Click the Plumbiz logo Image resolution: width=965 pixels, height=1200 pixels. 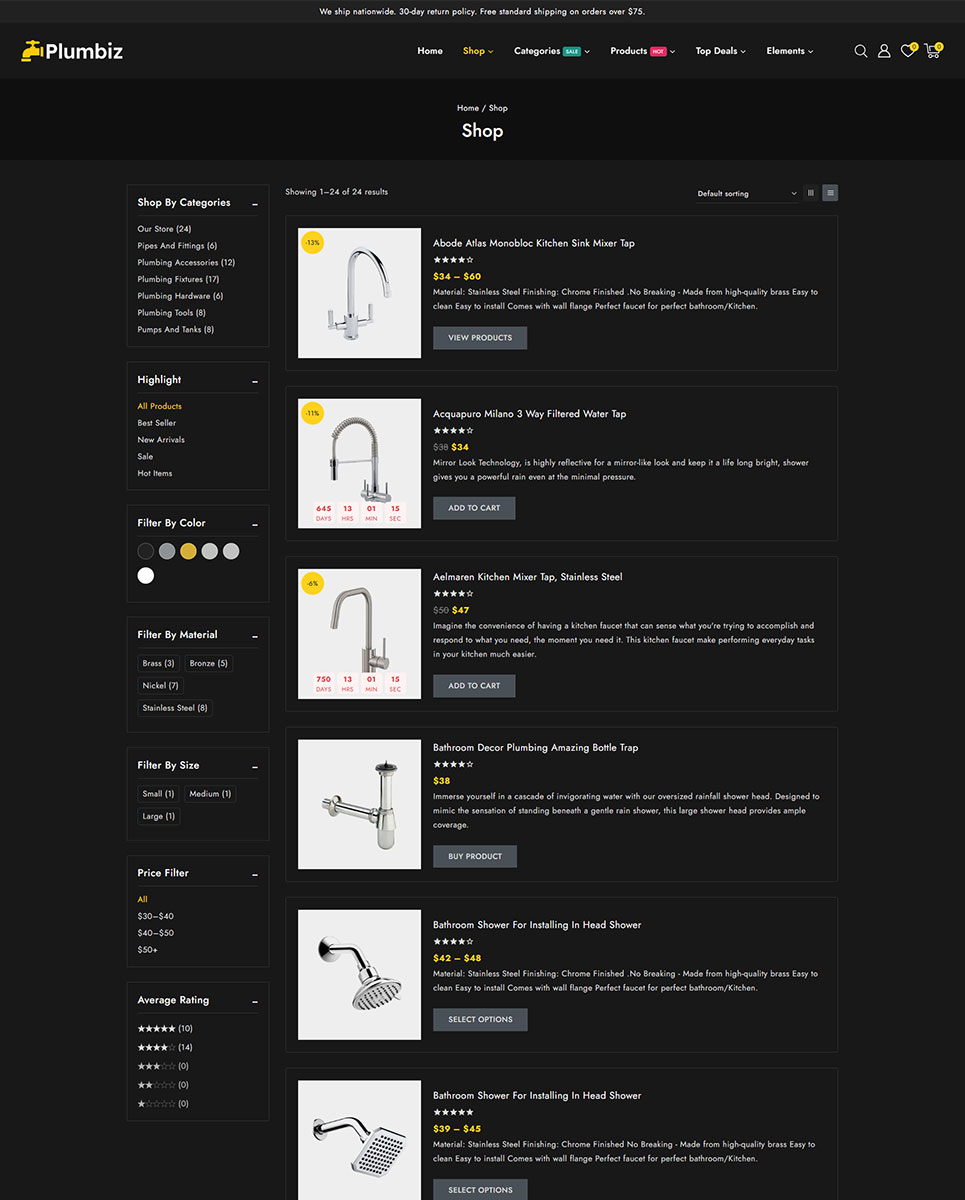(72, 51)
